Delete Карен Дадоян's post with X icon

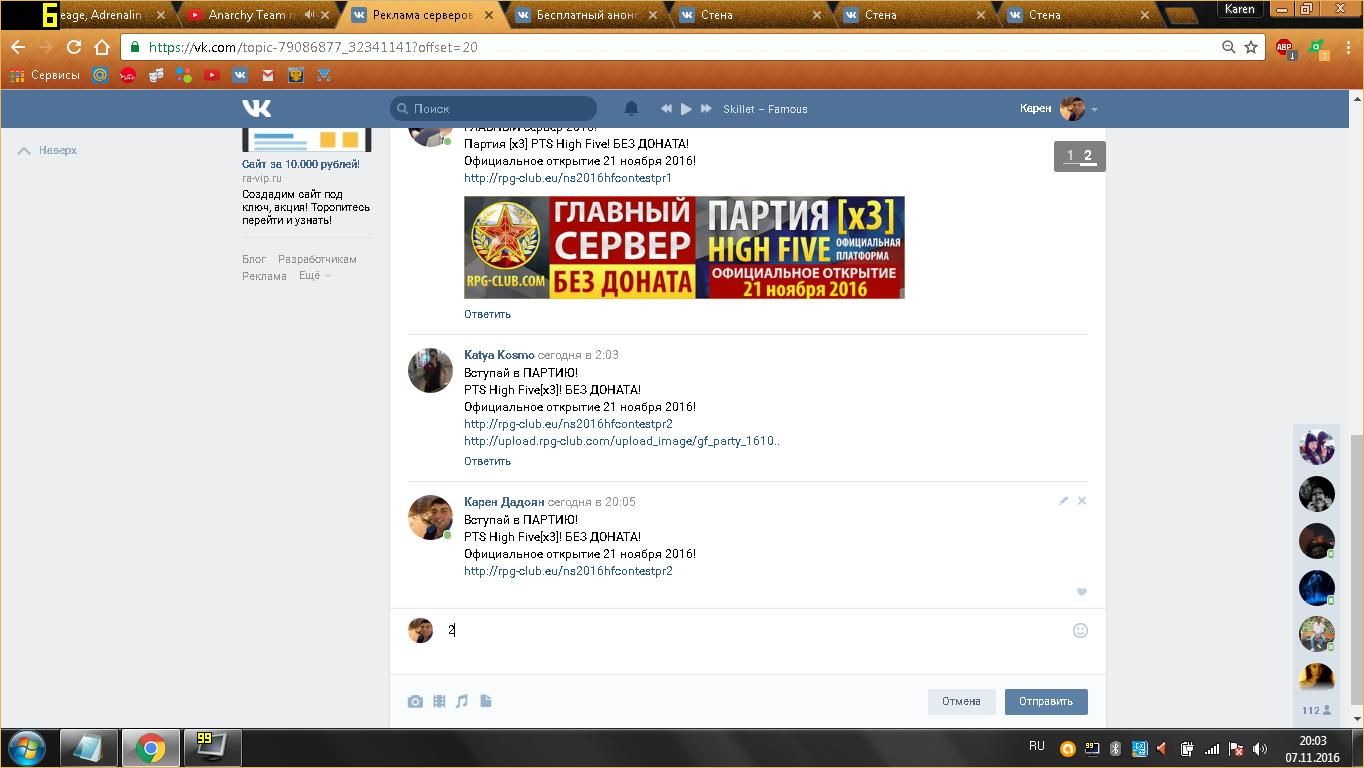(x=1081, y=501)
